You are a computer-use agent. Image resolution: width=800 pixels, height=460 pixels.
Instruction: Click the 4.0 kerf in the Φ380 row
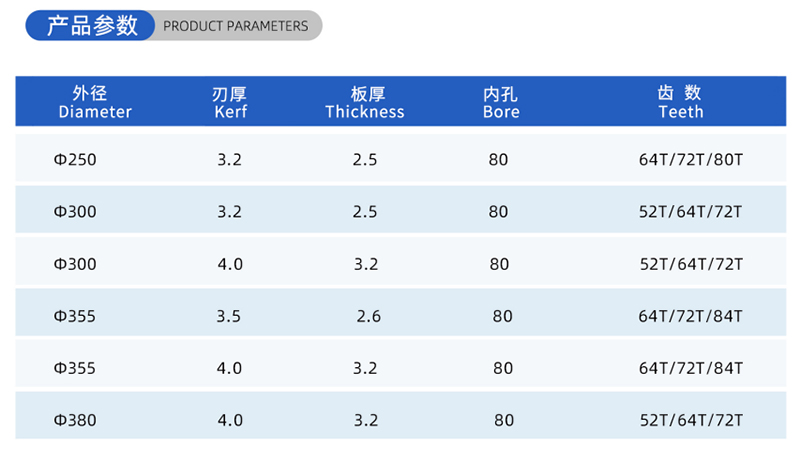230,420
